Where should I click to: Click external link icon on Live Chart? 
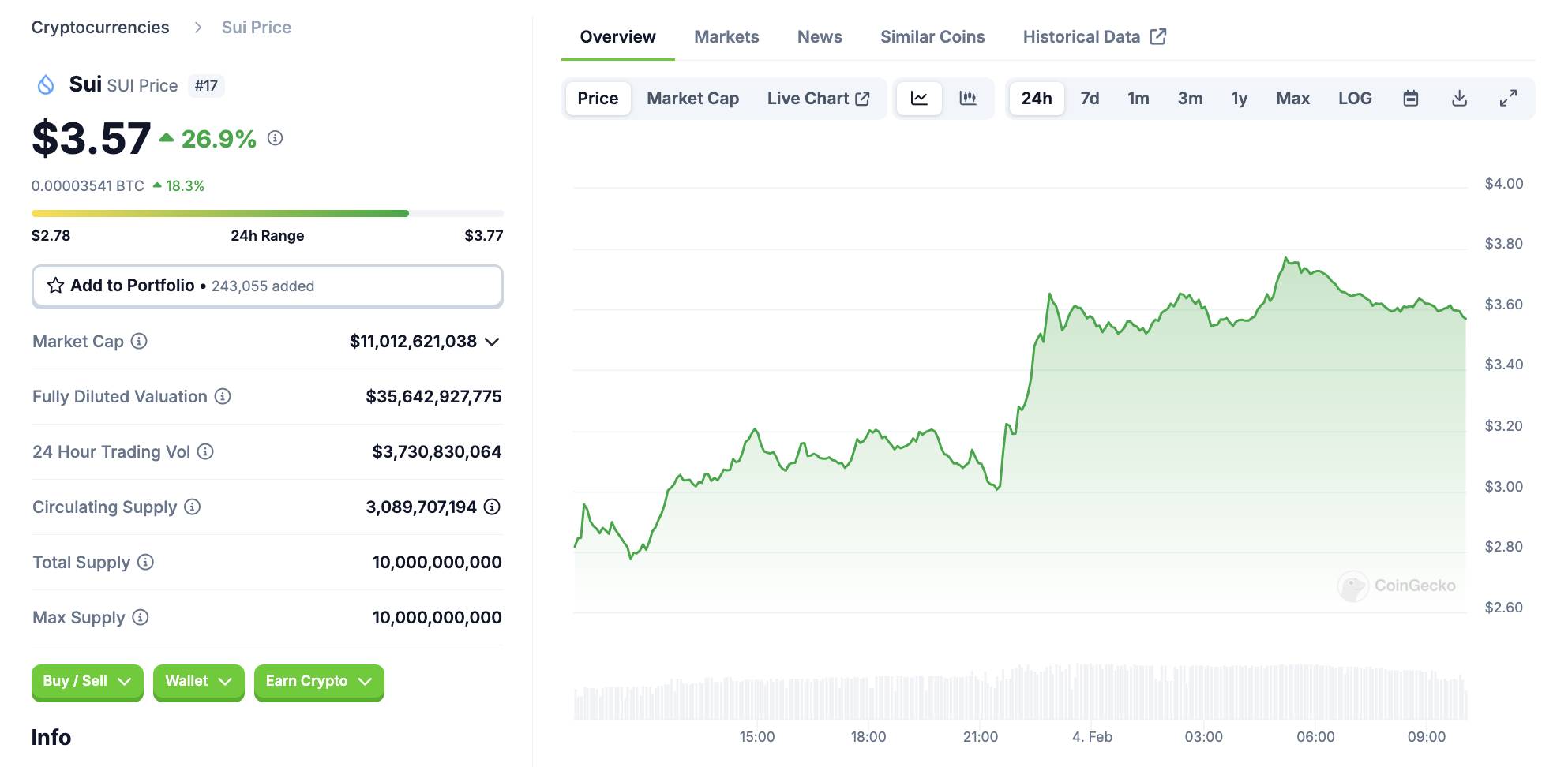click(862, 99)
